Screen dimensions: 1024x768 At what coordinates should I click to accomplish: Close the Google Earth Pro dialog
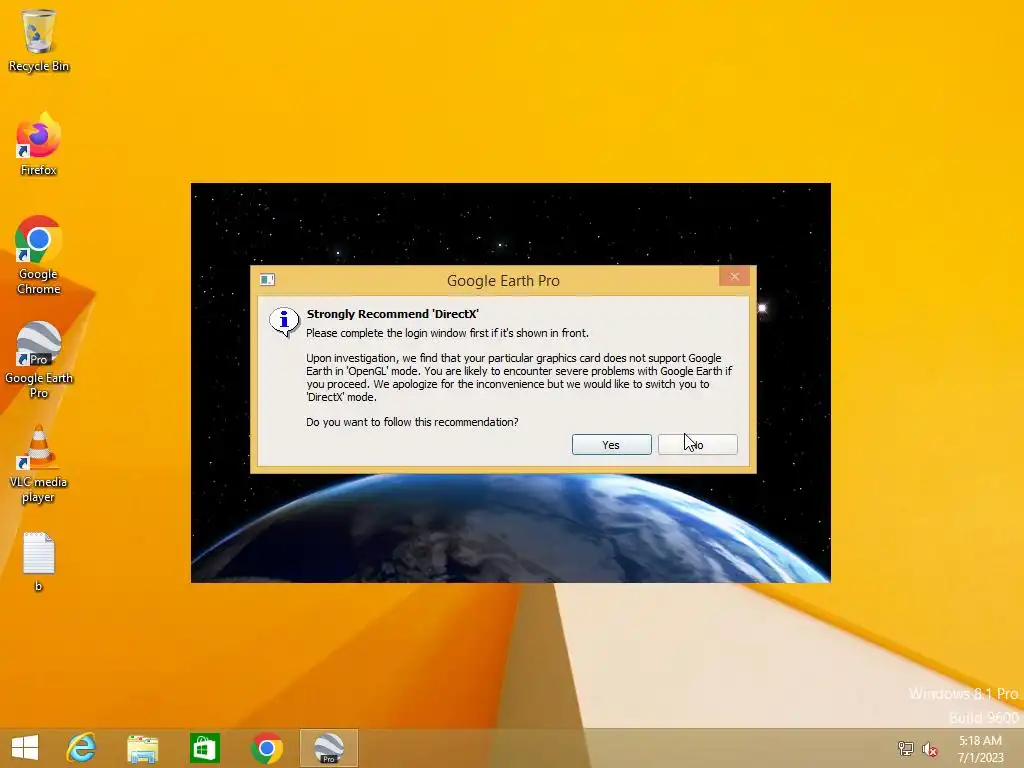pos(735,277)
